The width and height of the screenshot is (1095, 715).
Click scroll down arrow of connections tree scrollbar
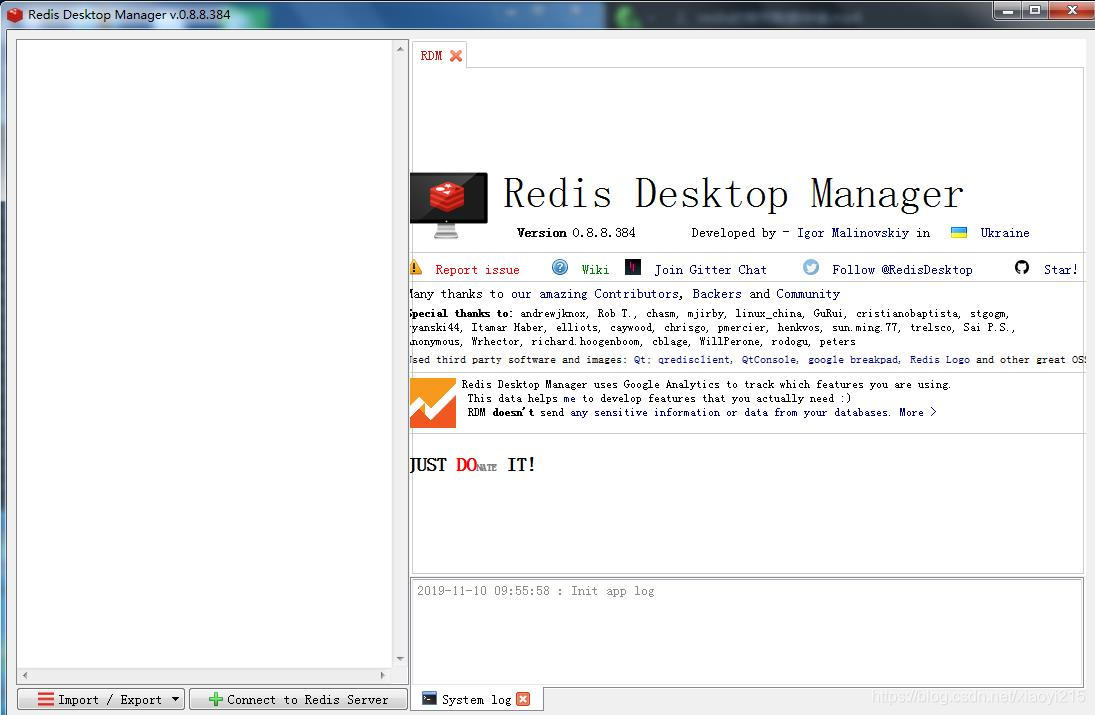(x=400, y=658)
